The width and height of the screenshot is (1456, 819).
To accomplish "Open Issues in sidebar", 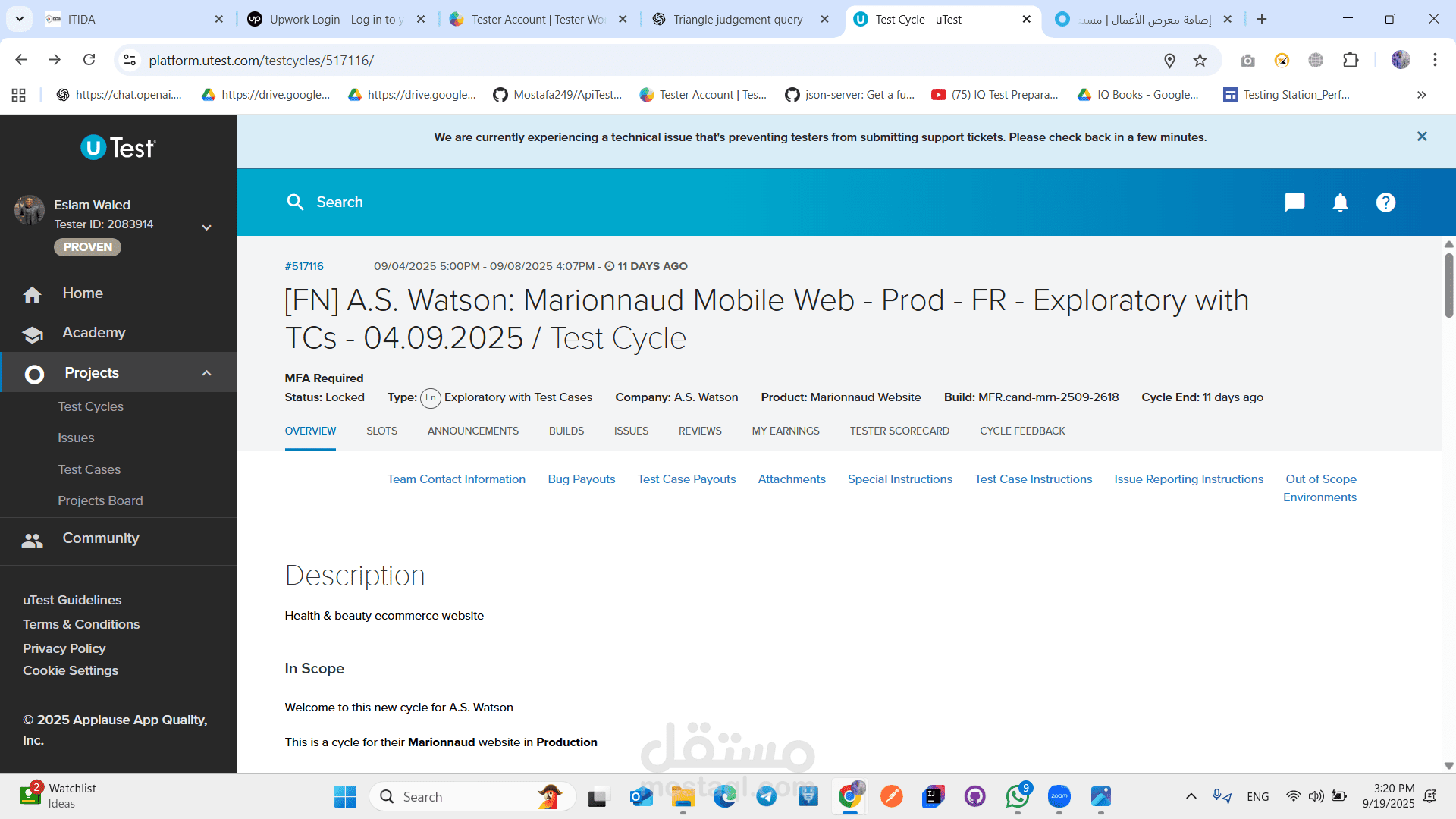I will click(76, 438).
